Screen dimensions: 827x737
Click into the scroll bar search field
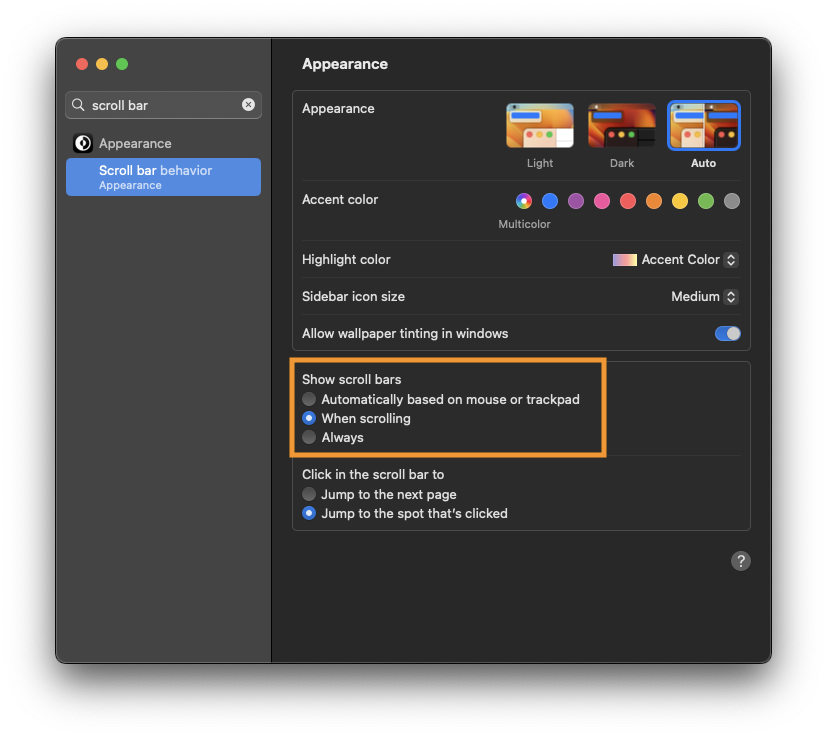pyautogui.click(x=160, y=105)
